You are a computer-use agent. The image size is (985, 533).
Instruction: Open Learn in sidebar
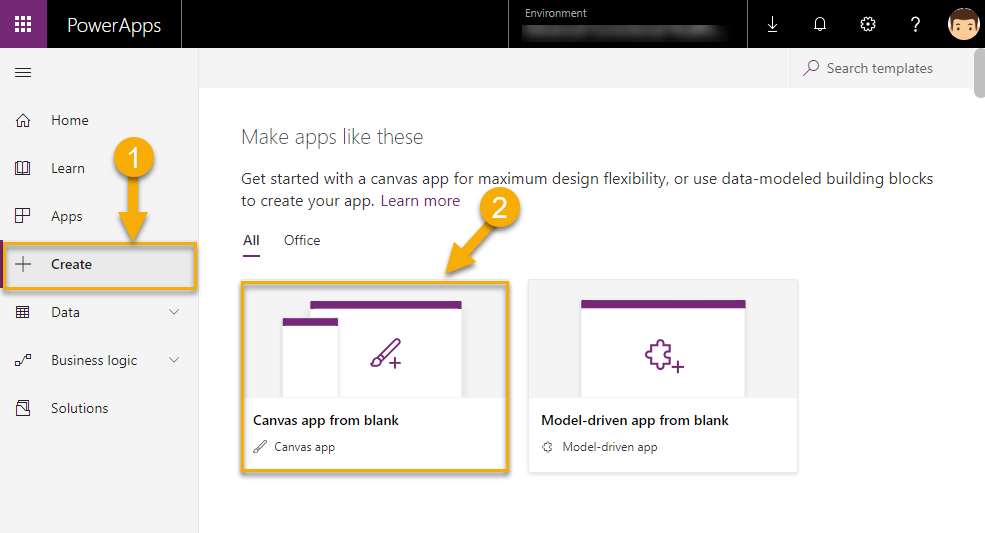(x=68, y=168)
